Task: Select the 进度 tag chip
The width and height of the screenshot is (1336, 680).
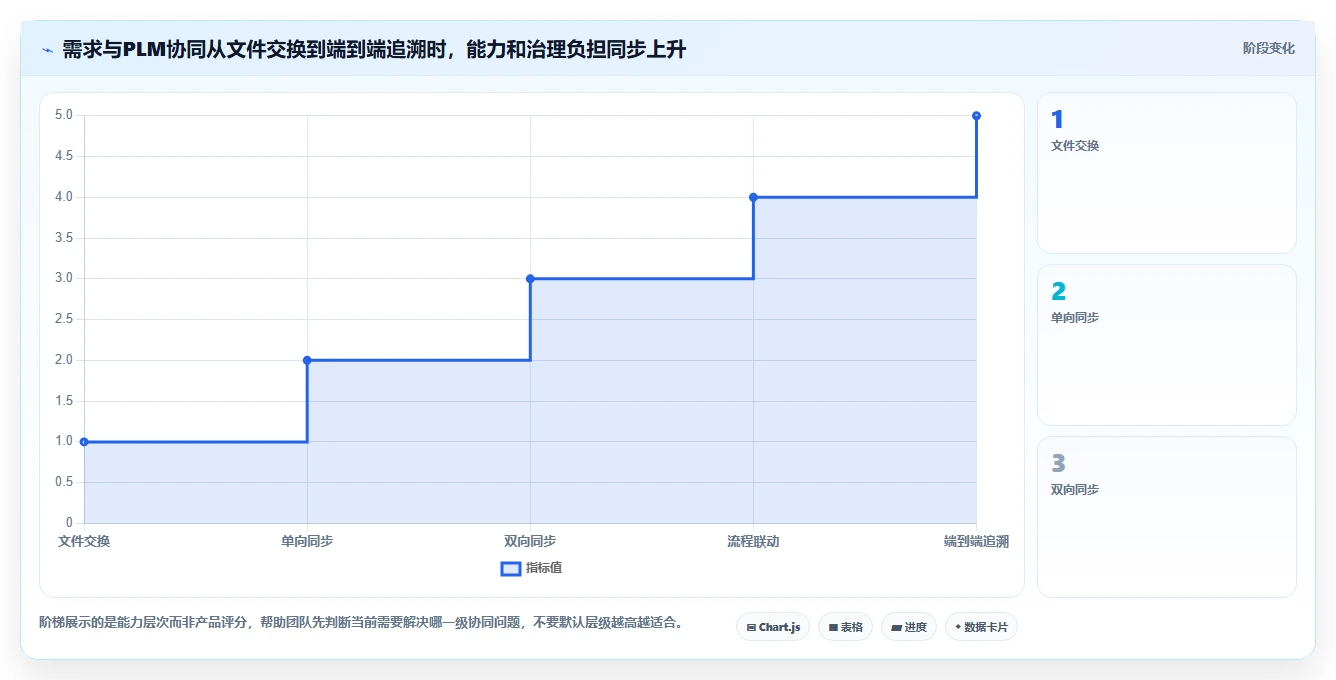Action: (908, 627)
